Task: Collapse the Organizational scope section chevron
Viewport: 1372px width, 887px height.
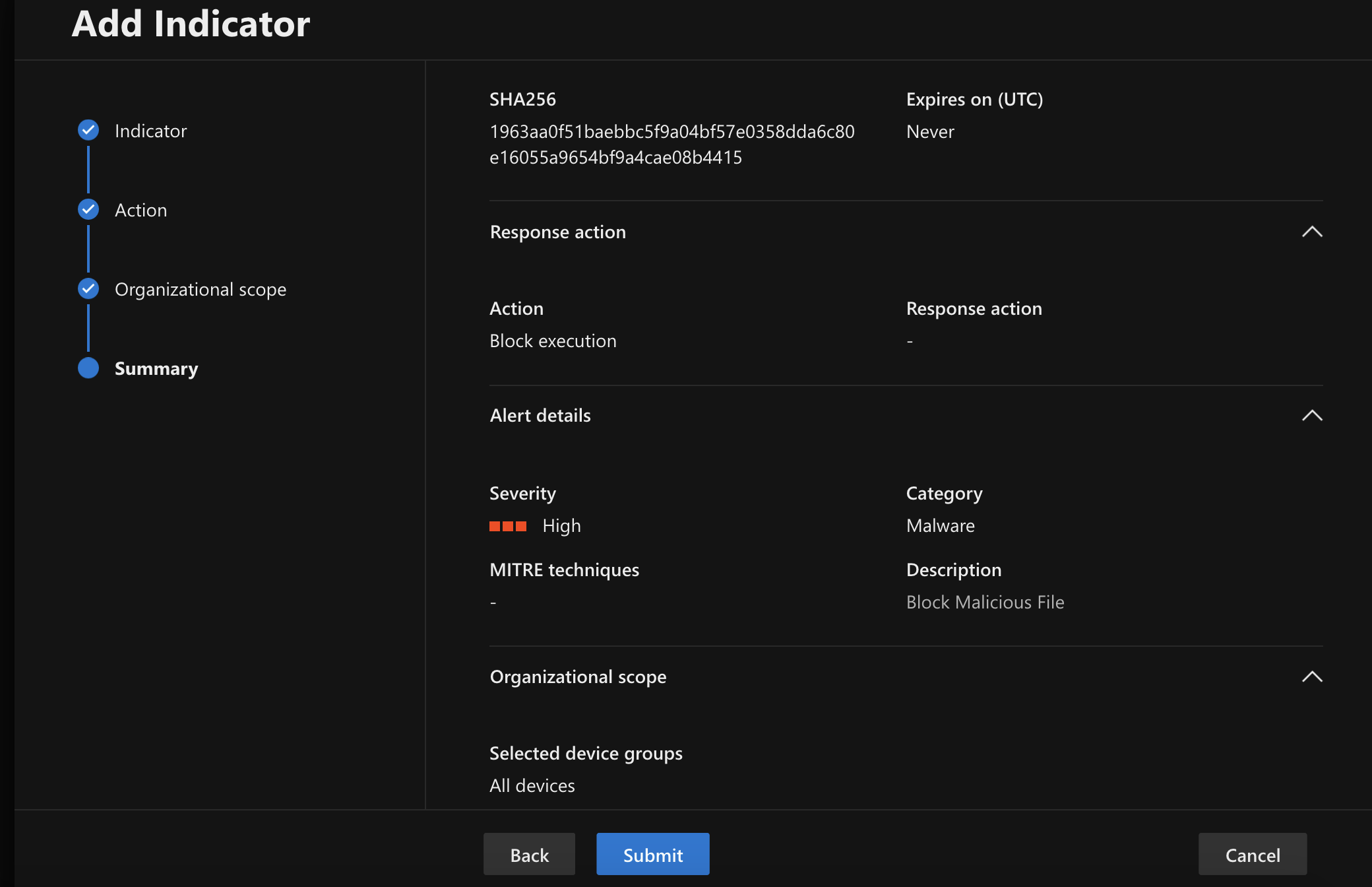Action: pyautogui.click(x=1312, y=676)
